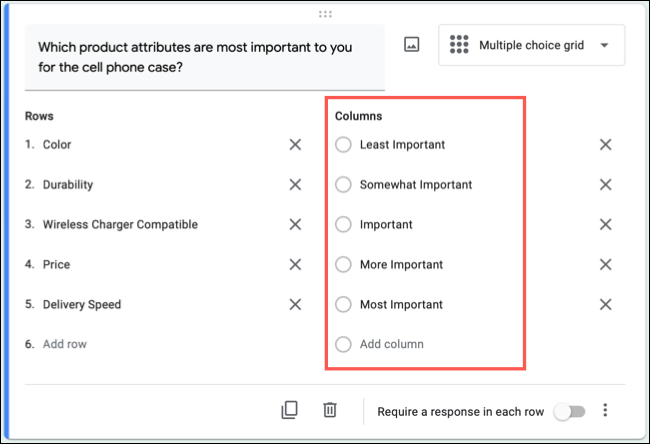The height and width of the screenshot is (444, 650).
Task: Duplicate this question with the copy icon
Action: tap(289, 410)
